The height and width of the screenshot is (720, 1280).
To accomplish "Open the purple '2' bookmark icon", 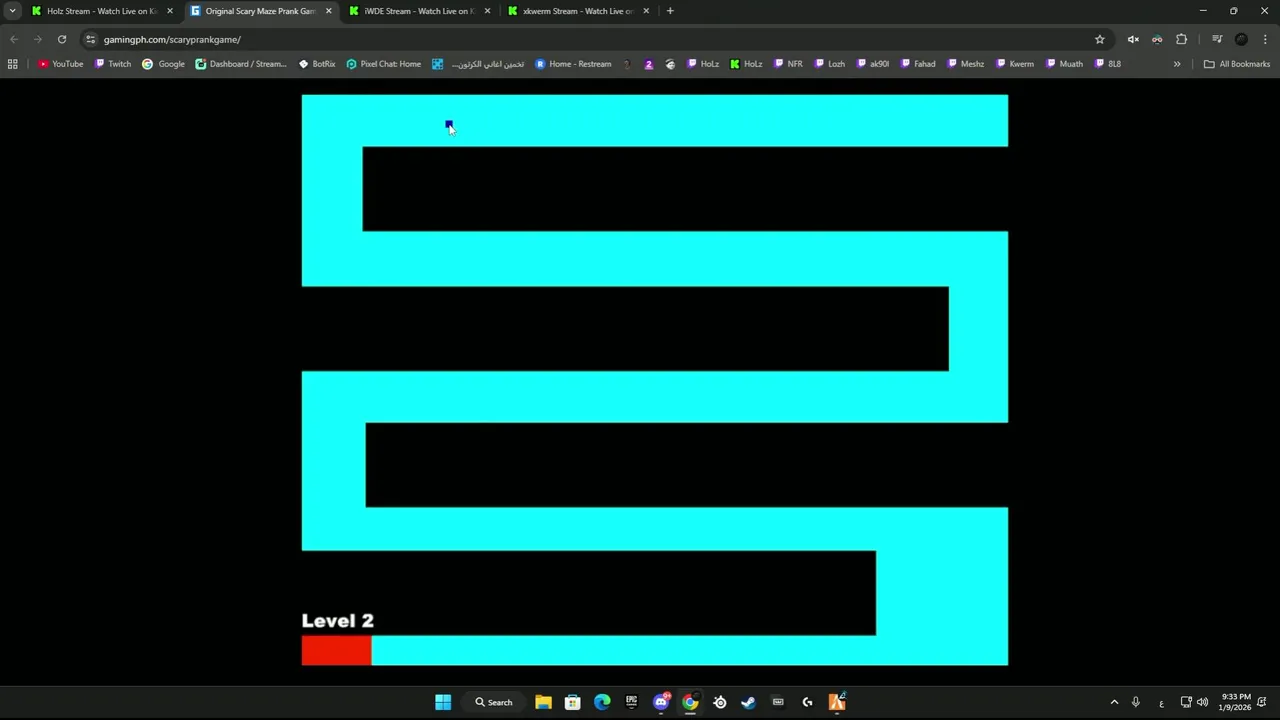I will (x=648, y=64).
